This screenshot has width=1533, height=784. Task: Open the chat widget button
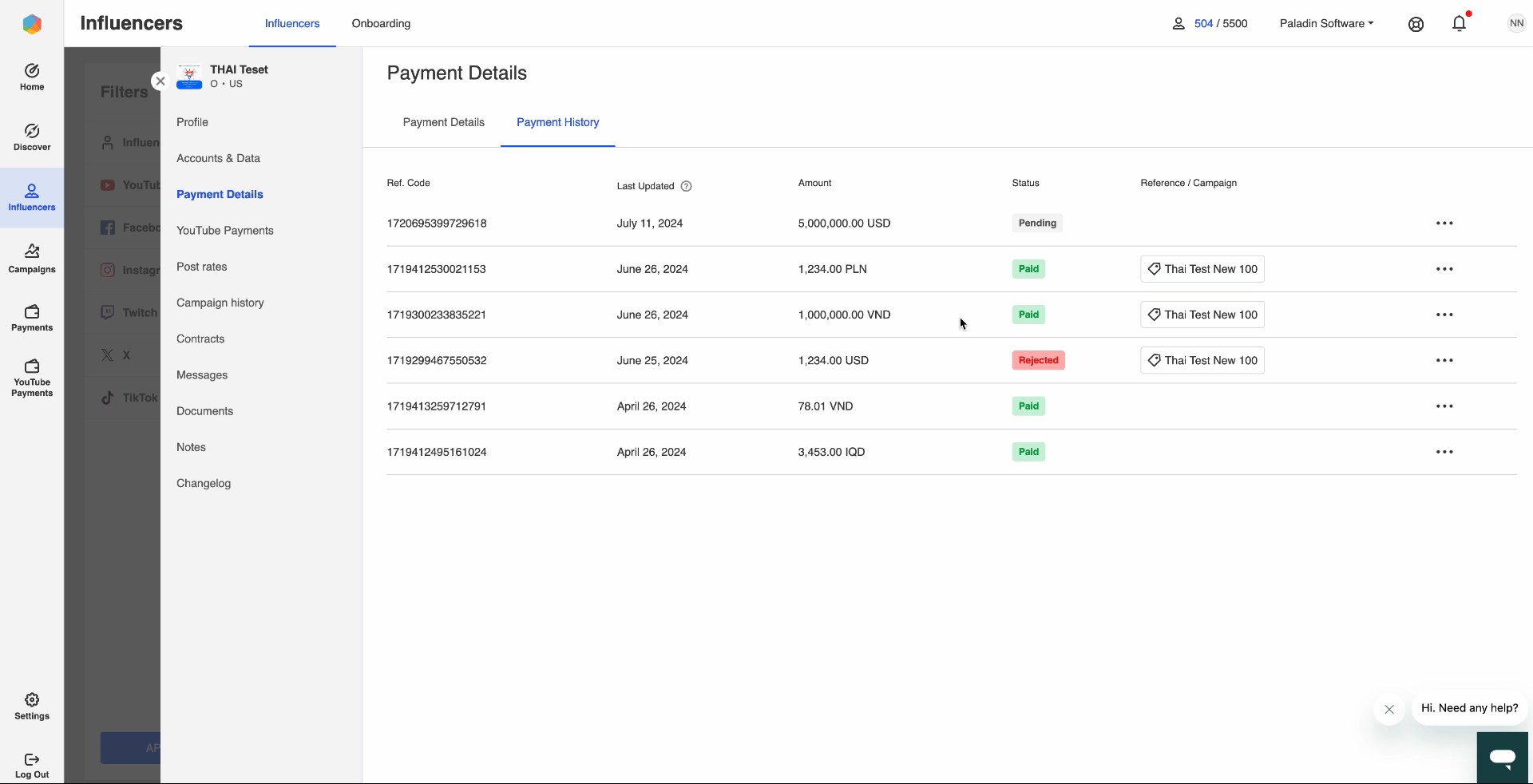[1502, 758]
